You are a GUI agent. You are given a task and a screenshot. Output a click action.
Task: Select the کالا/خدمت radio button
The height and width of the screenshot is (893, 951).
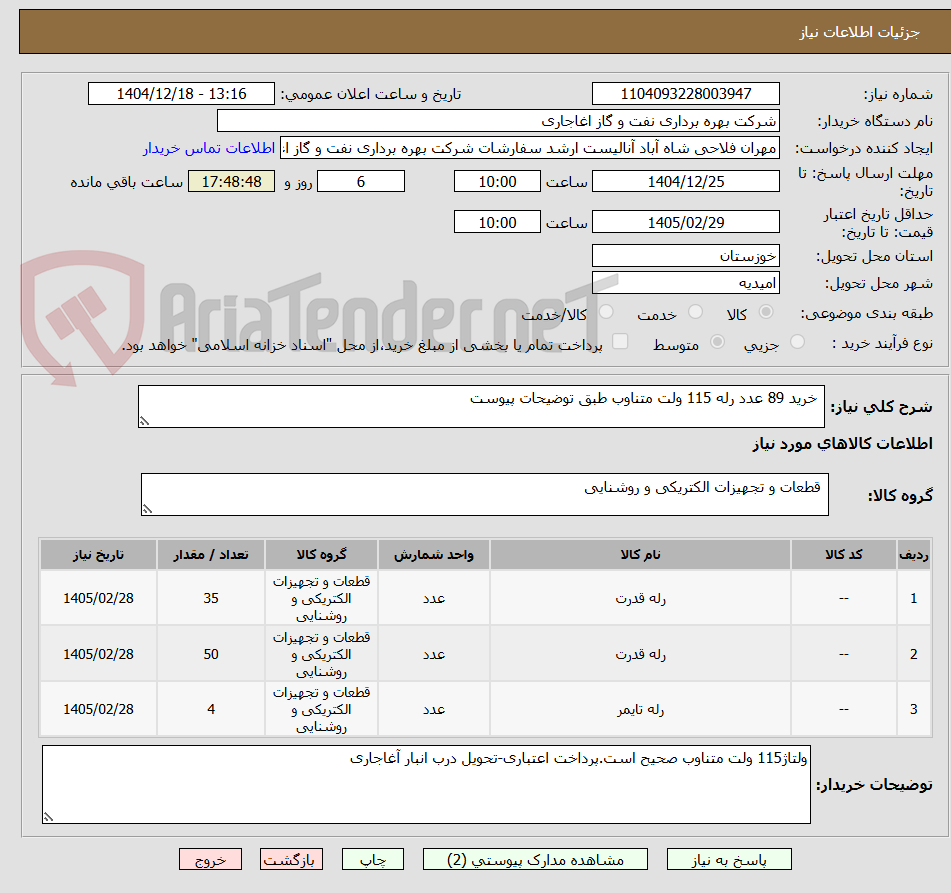pyautogui.click(x=606, y=312)
